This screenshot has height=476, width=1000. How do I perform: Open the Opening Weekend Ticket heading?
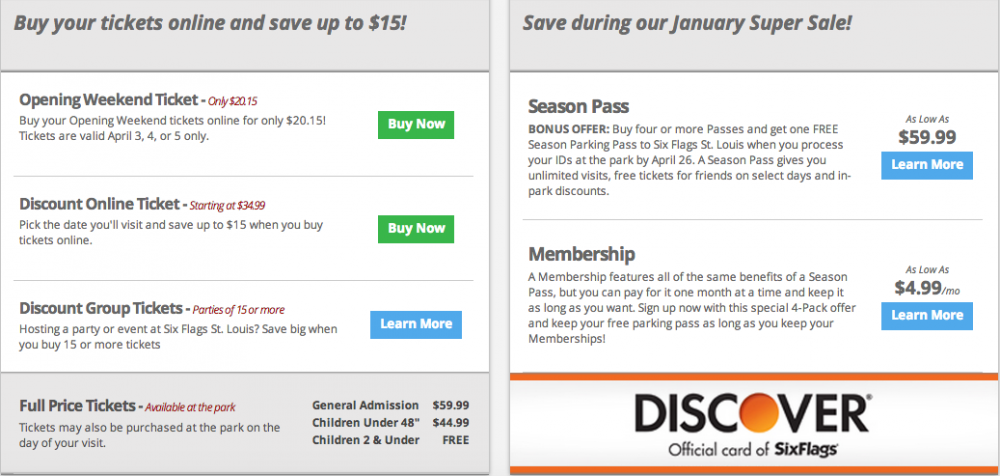pos(109,100)
